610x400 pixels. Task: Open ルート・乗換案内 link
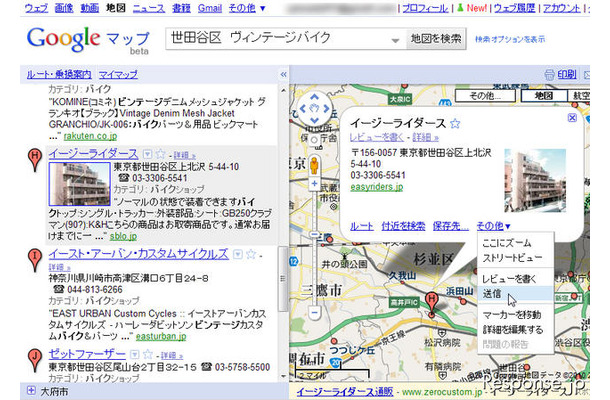(59, 74)
